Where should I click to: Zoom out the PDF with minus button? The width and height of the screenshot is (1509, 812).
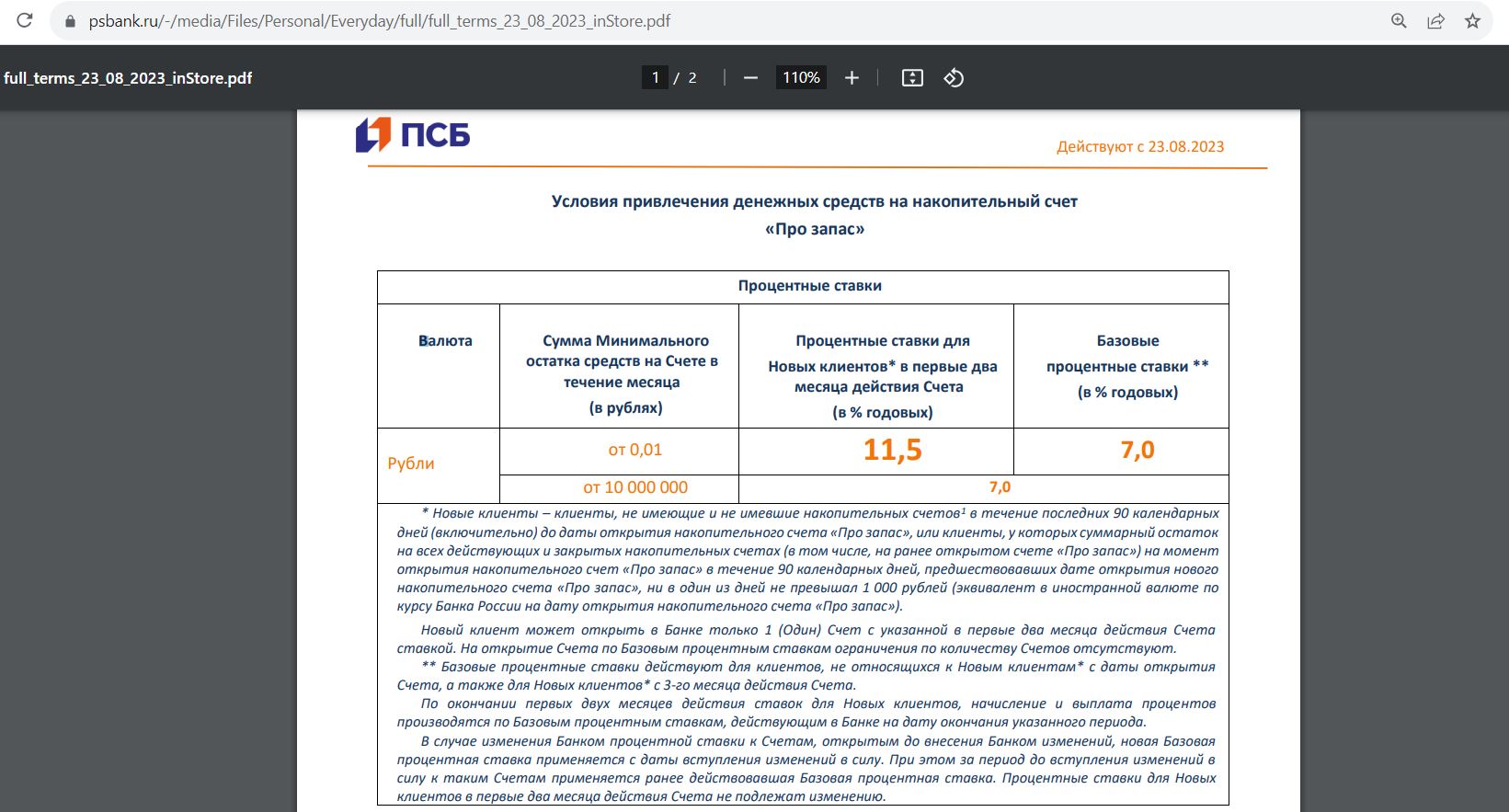click(750, 78)
